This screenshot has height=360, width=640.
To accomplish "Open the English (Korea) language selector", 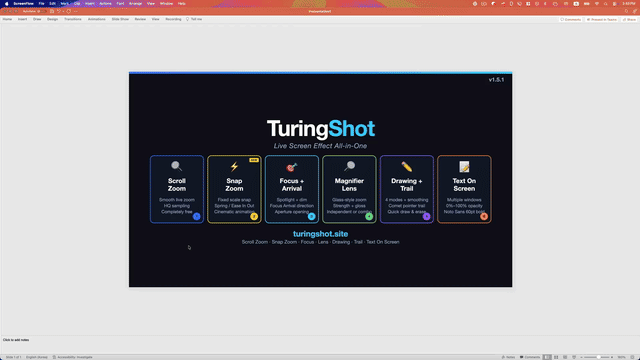I will [37, 357].
